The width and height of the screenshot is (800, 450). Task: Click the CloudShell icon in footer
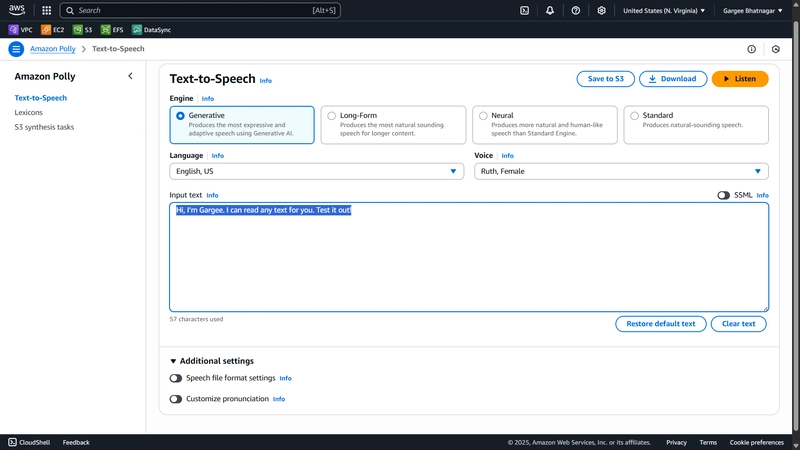click(x=12, y=442)
